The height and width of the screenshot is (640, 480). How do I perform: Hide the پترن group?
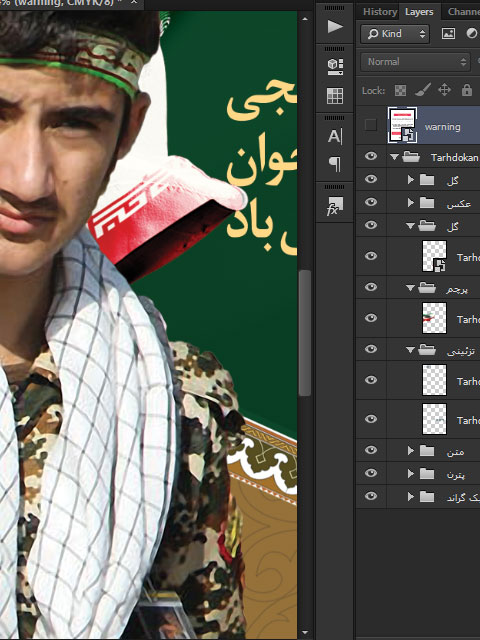pyautogui.click(x=371, y=473)
